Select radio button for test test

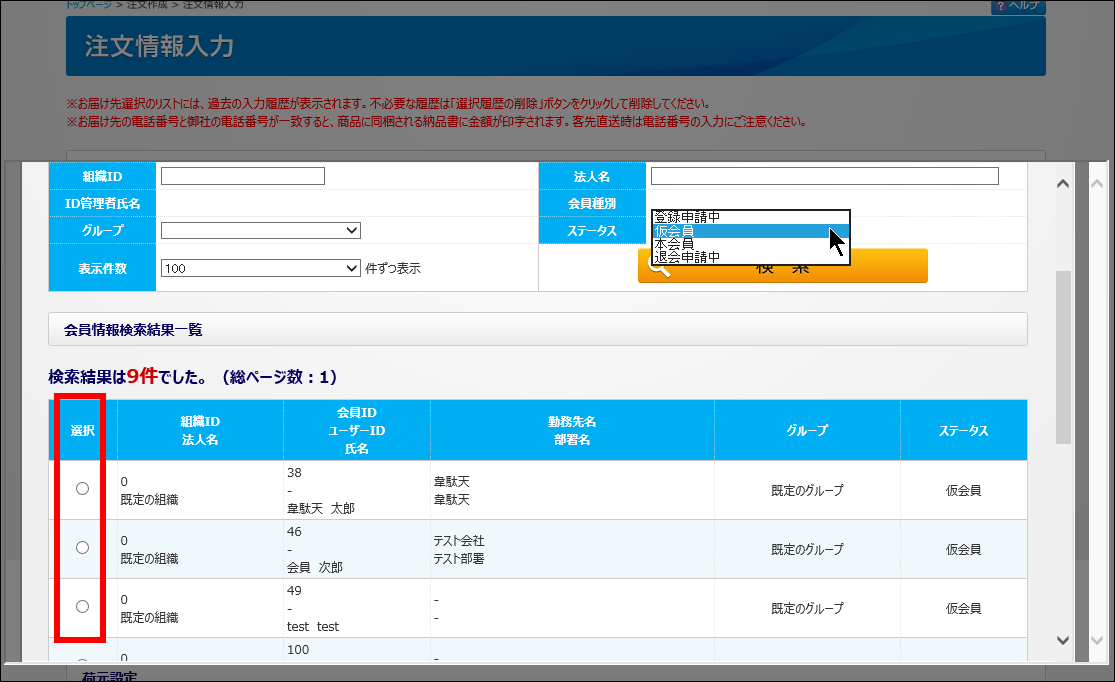pyautogui.click(x=82, y=606)
